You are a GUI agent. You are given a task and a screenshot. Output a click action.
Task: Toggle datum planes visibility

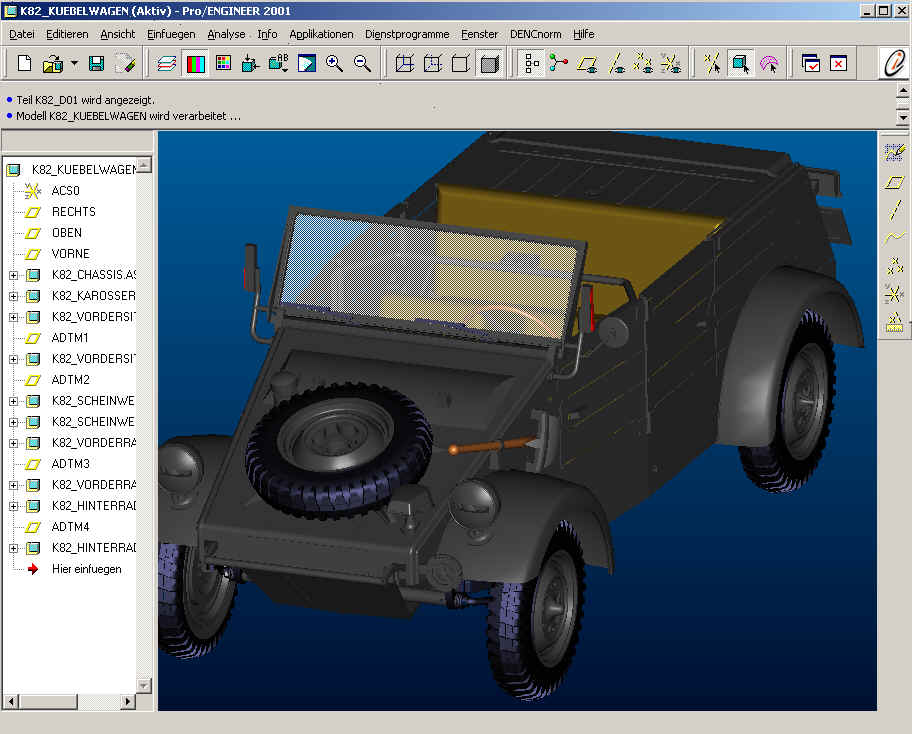pos(587,63)
